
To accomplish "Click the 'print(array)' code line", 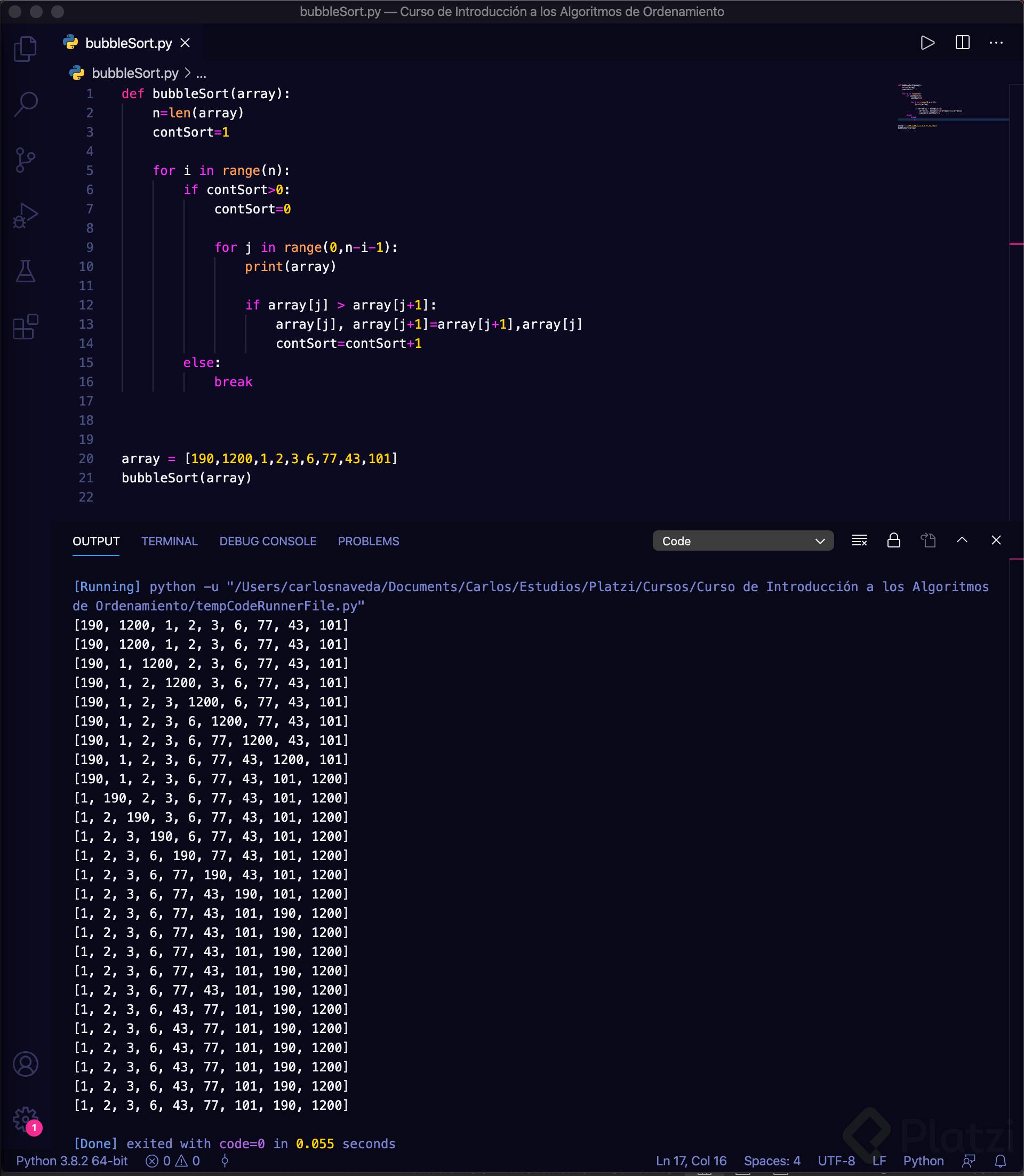I will 290,266.
